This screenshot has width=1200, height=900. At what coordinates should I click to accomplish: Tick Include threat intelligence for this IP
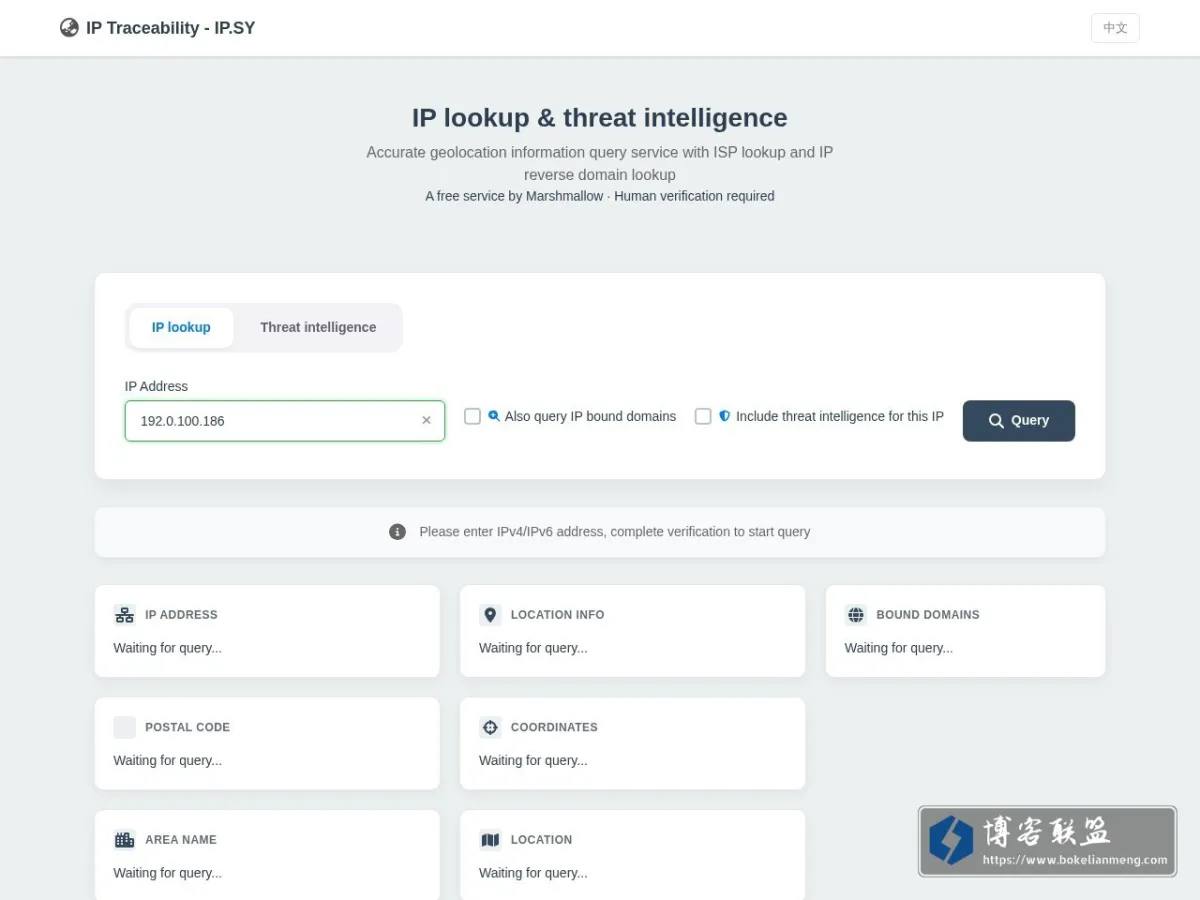[703, 416]
